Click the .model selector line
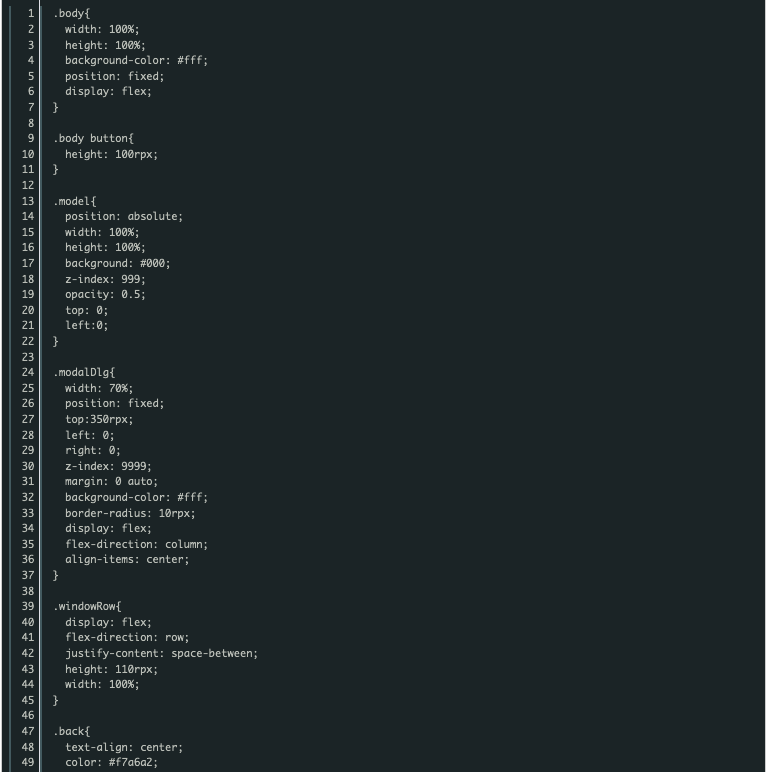Image resolution: width=766 pixels, height=772 pixels. 75,201
